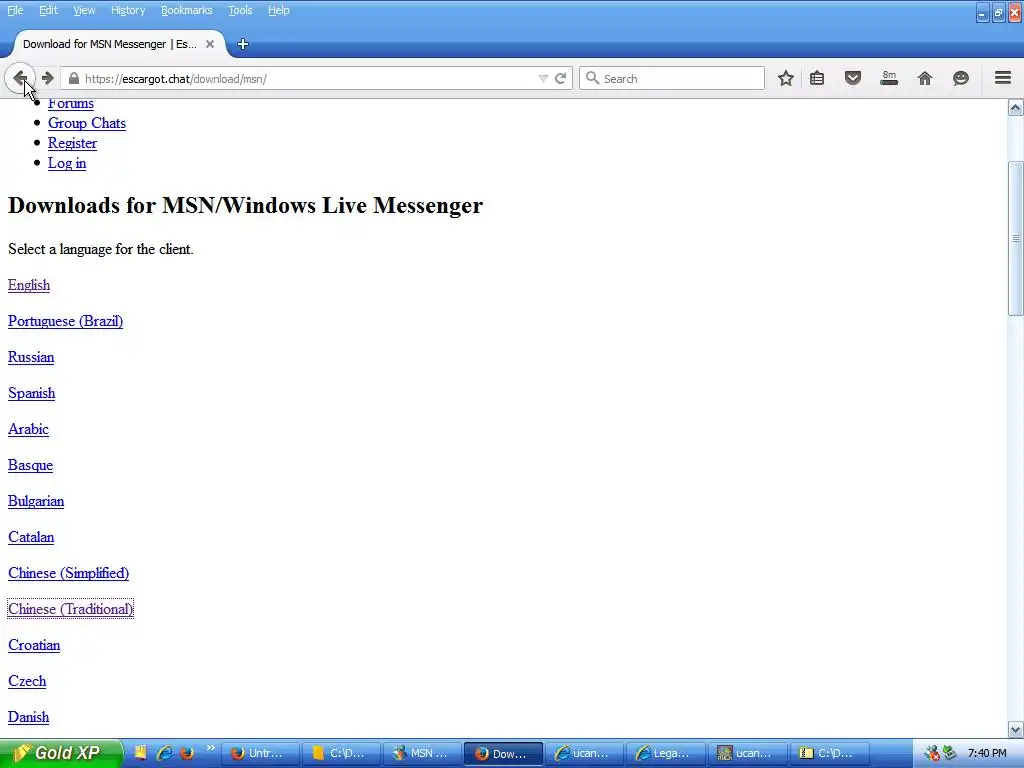Open the Edit menu
1024x768 pixels.
pos(48,10)
